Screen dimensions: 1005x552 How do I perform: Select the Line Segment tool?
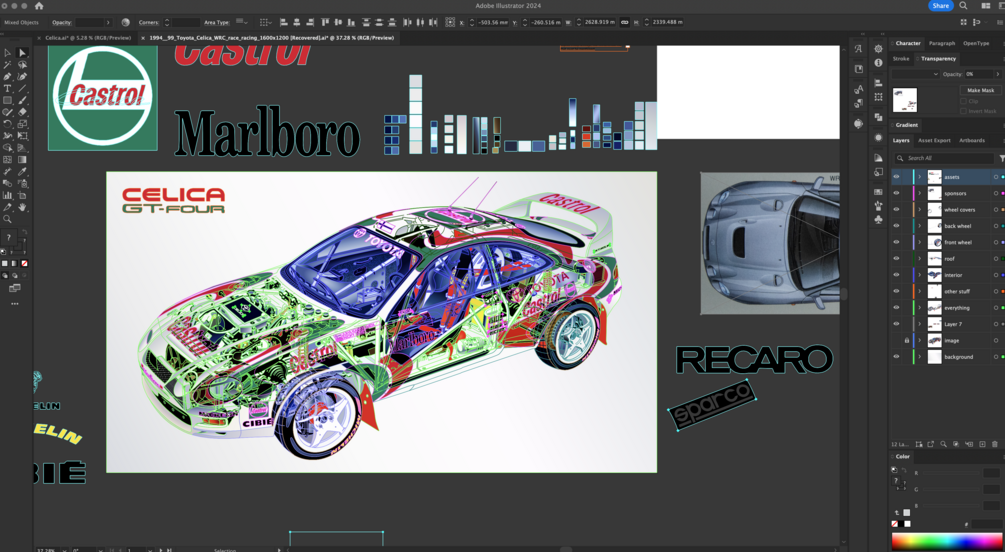point(22,88)
